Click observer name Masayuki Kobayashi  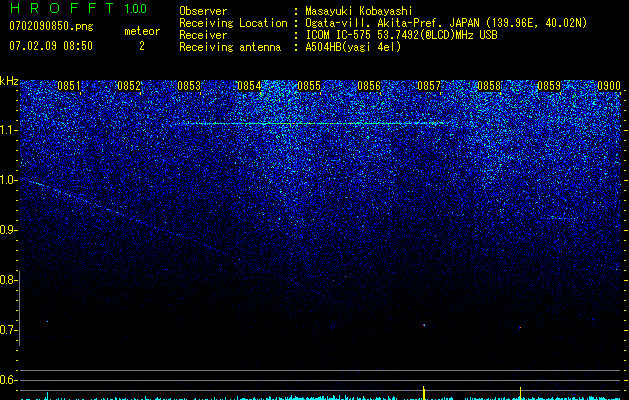[359, 11]
